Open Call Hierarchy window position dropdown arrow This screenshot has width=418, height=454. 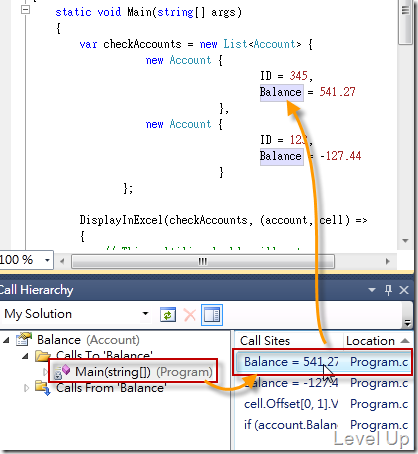coord(372,290)
